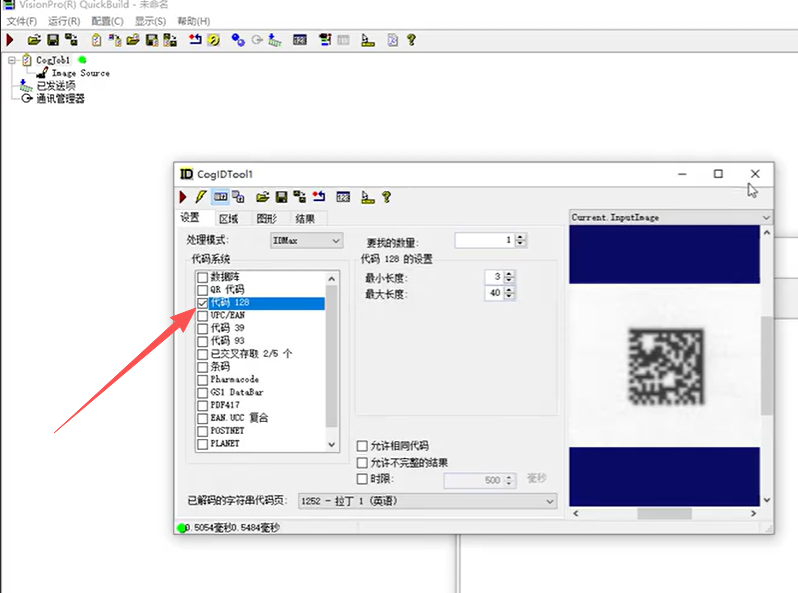Viewport: 798px width, 593px height.
Task: Click the script document icon in QuickBuild toolbar
Action: pyautogui.click(x=392, y=40)
